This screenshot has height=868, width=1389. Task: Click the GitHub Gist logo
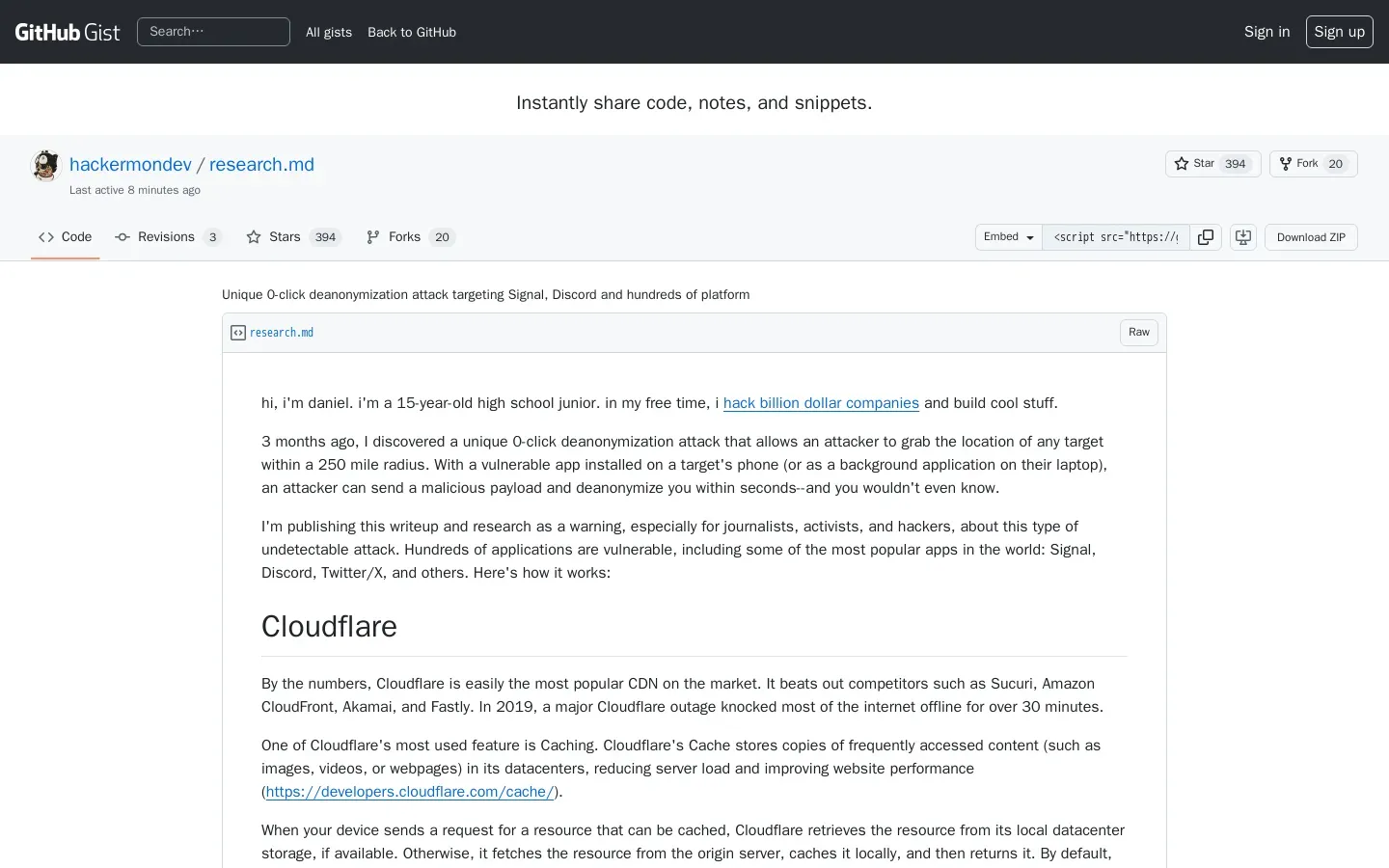coord(68,32)
